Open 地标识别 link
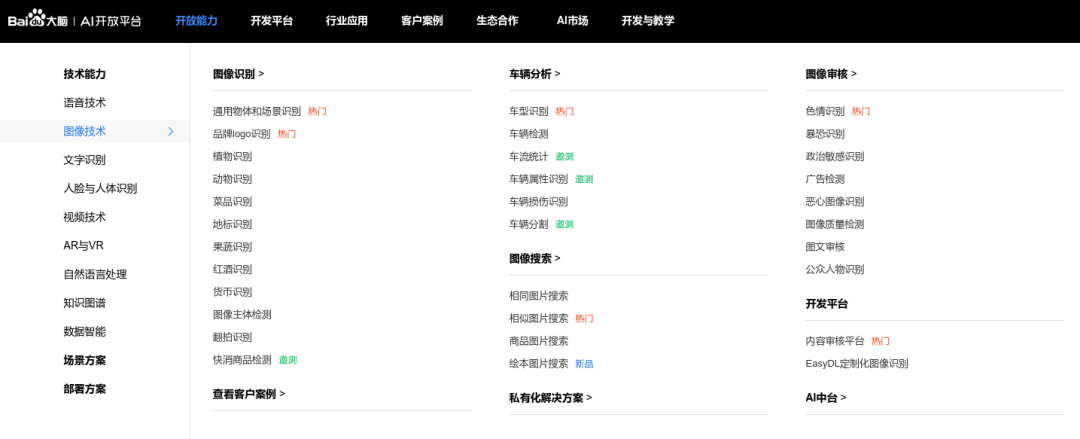1080x439 pixels. pyautogui.click(x=232, y=224)
